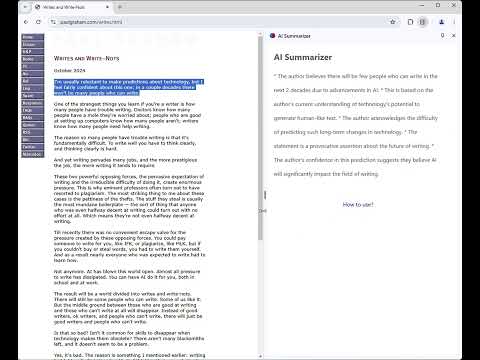480x360 pixels.
Task: Open Books in the site sidebar
Action: pyautogui.click(x=33, y=59)
